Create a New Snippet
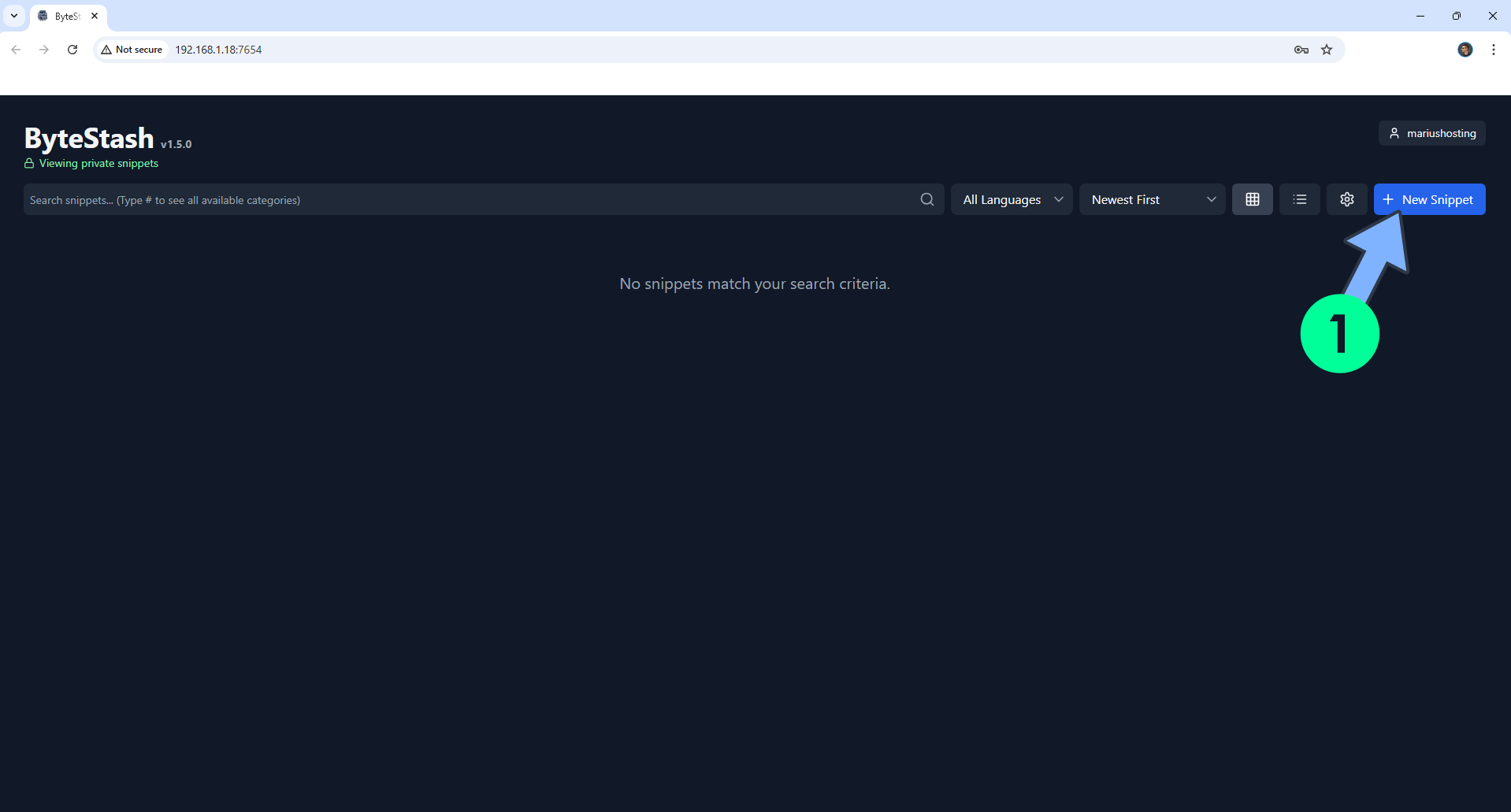Screen dimensions: 1511x812 (1429, 199)
